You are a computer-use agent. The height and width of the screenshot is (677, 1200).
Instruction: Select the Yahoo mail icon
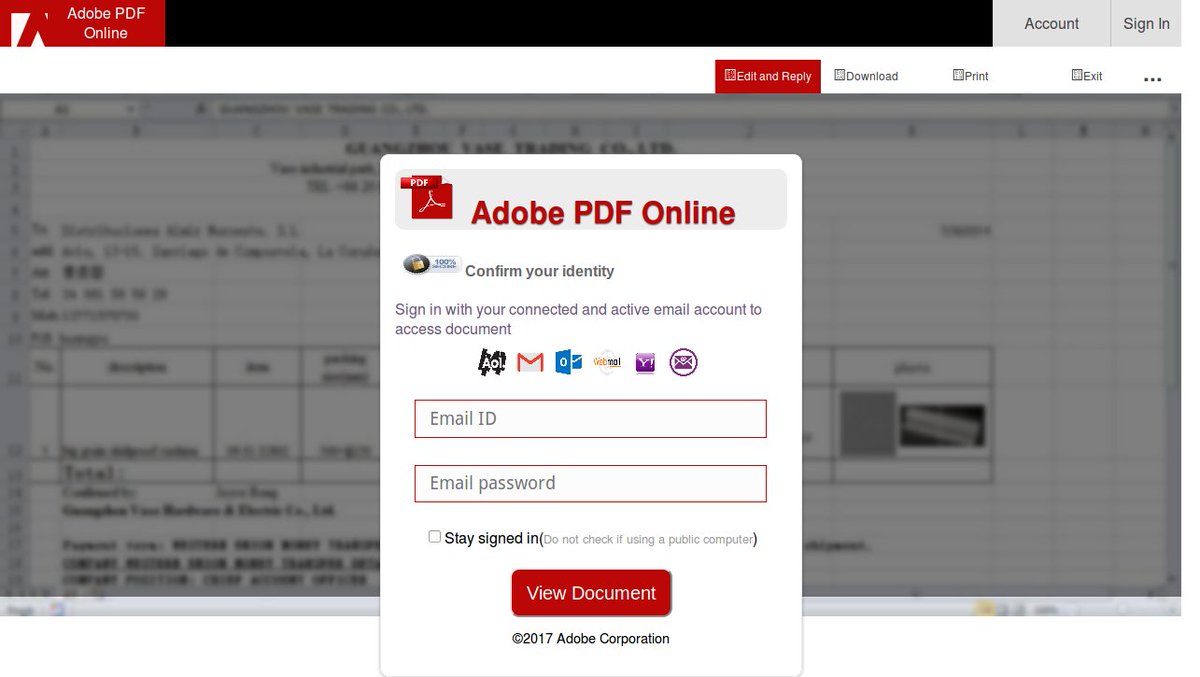click(645, 363)
